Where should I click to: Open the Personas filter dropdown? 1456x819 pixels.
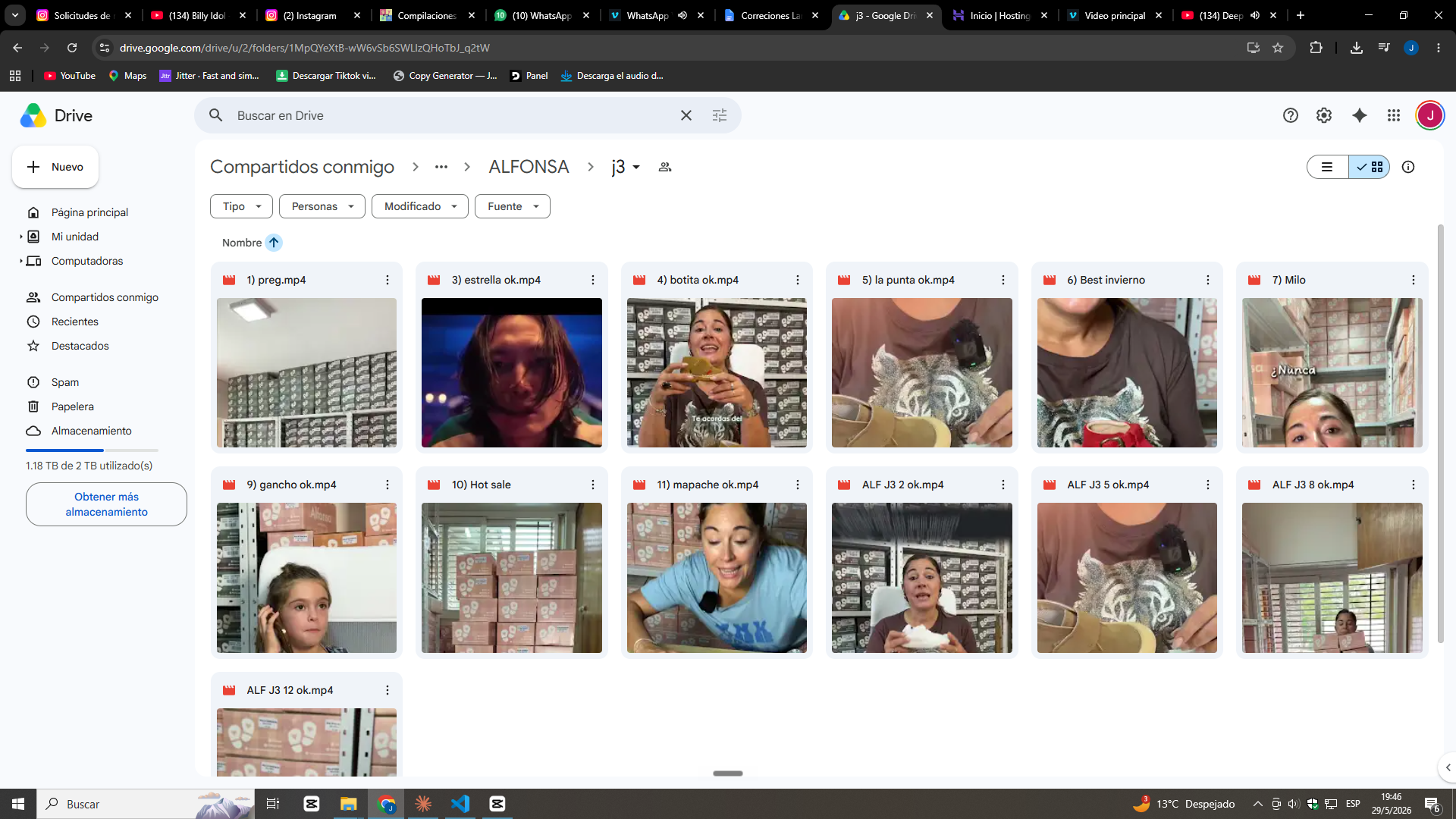[322, 206]
